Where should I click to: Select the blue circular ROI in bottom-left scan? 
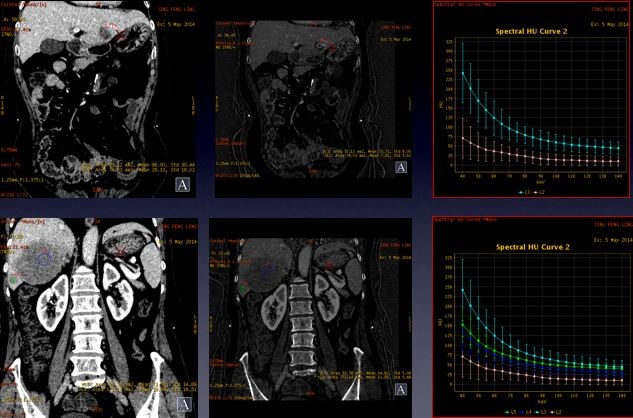(44, 258)
